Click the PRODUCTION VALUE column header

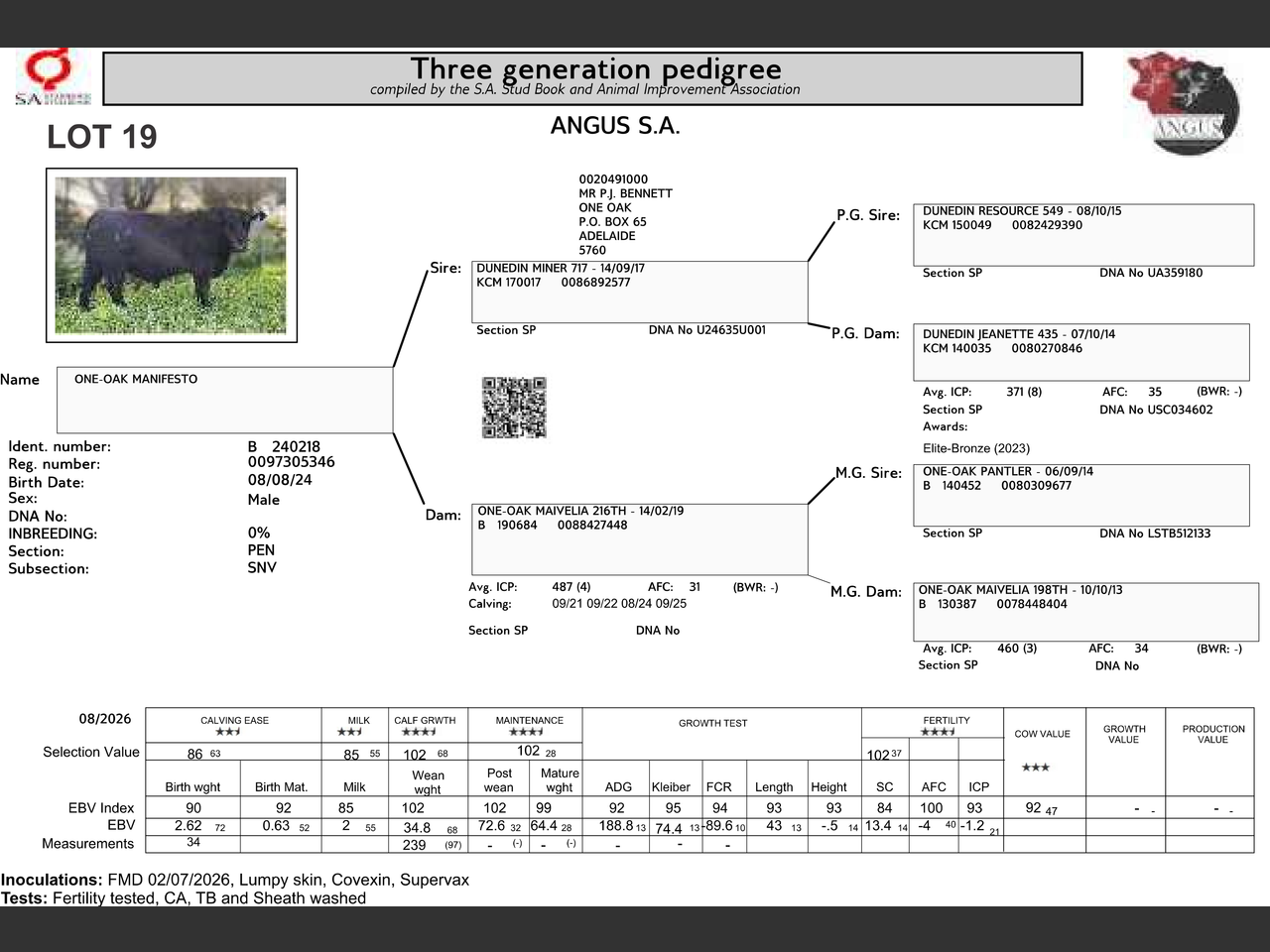(1212, 734)
